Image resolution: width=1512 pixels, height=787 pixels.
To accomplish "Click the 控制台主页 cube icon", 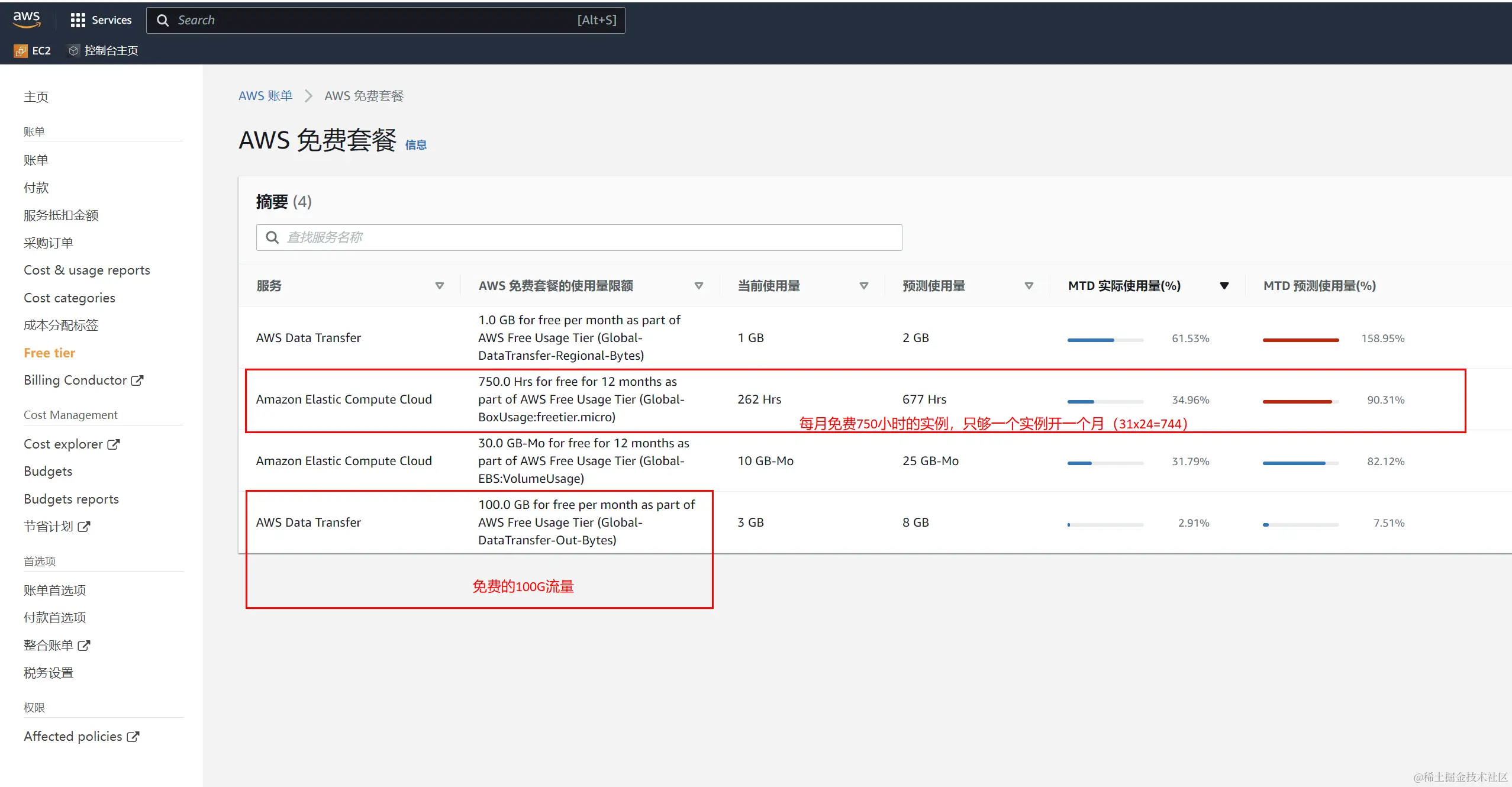I will [x=73, y=51].
